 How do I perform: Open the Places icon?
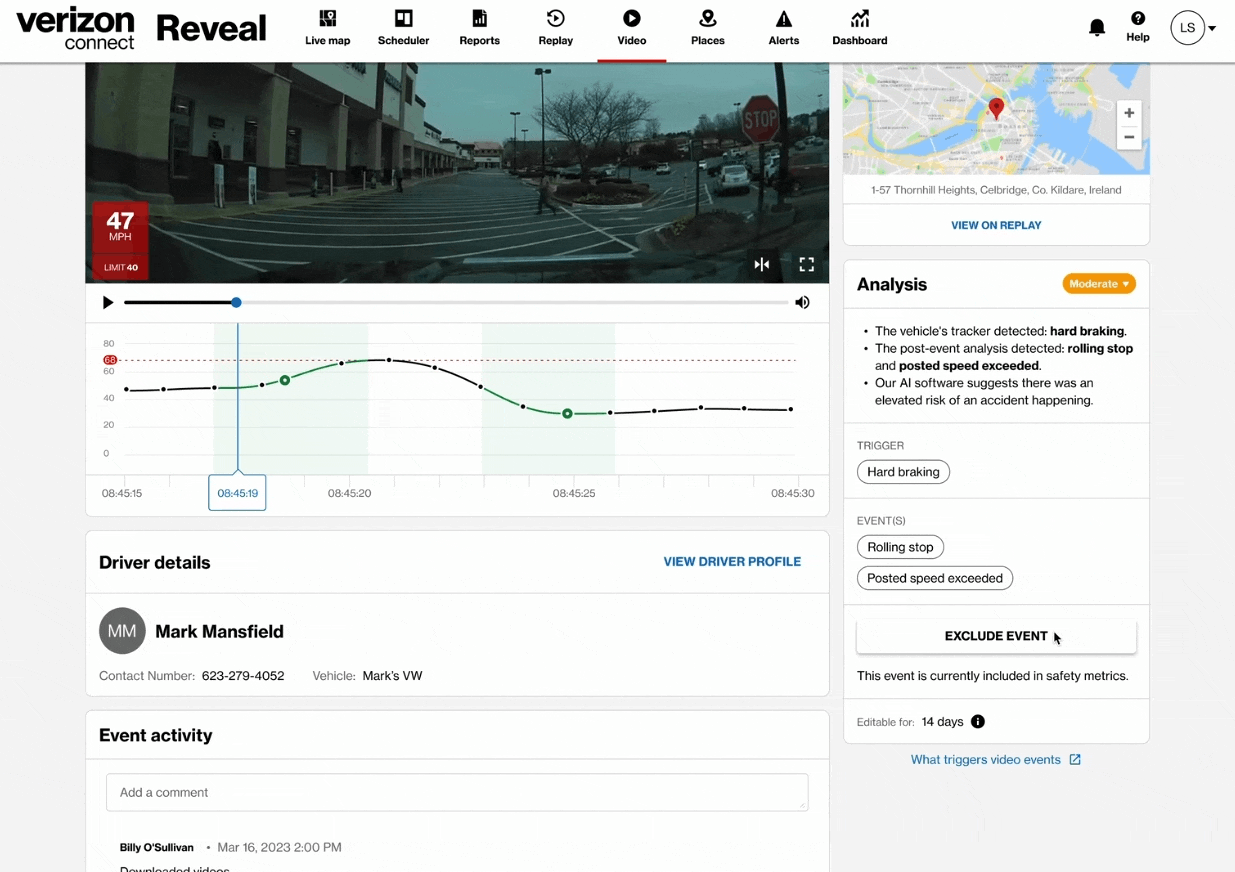707,18
